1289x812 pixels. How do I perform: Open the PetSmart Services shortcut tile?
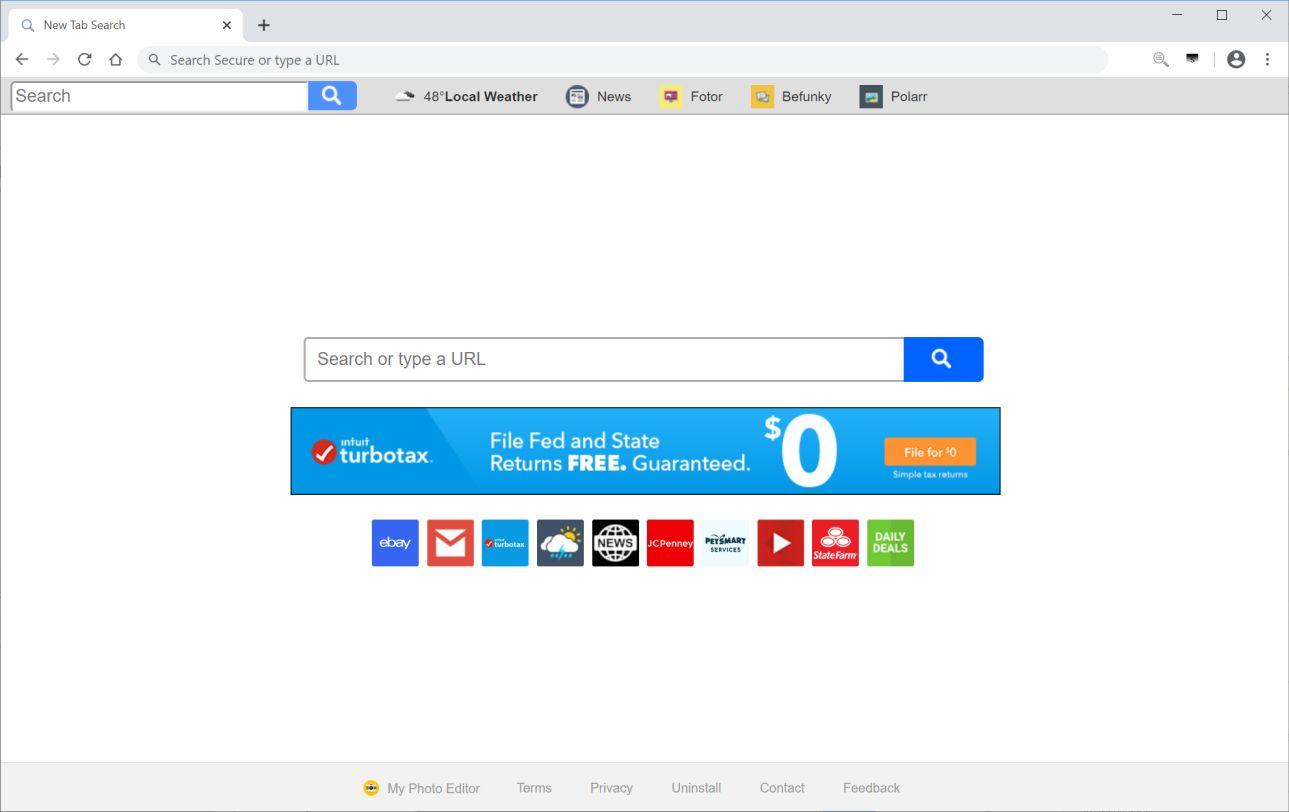(725, 543)
